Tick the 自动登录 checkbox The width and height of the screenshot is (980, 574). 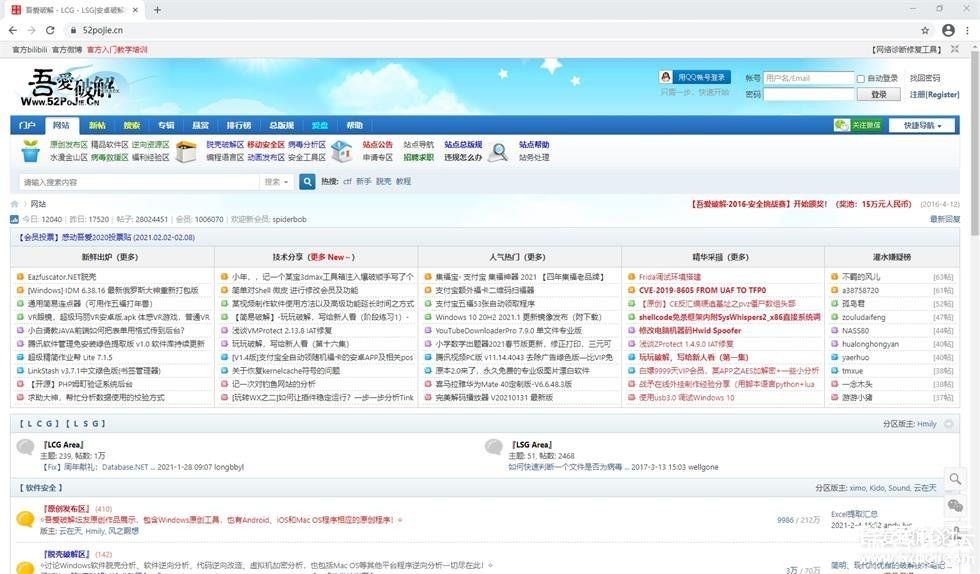pos(861,79)
